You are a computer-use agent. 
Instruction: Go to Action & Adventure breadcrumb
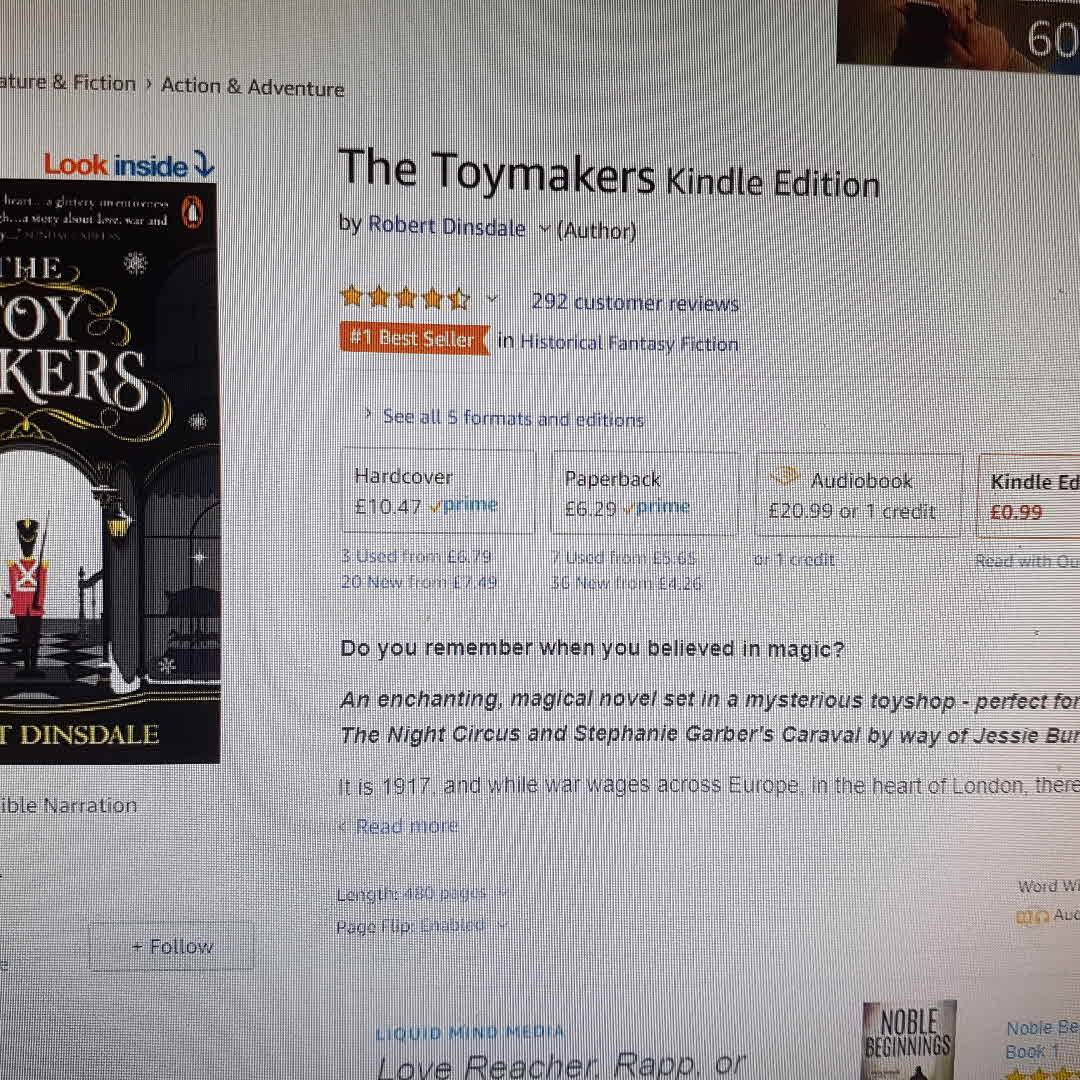(x=253, y=87)
